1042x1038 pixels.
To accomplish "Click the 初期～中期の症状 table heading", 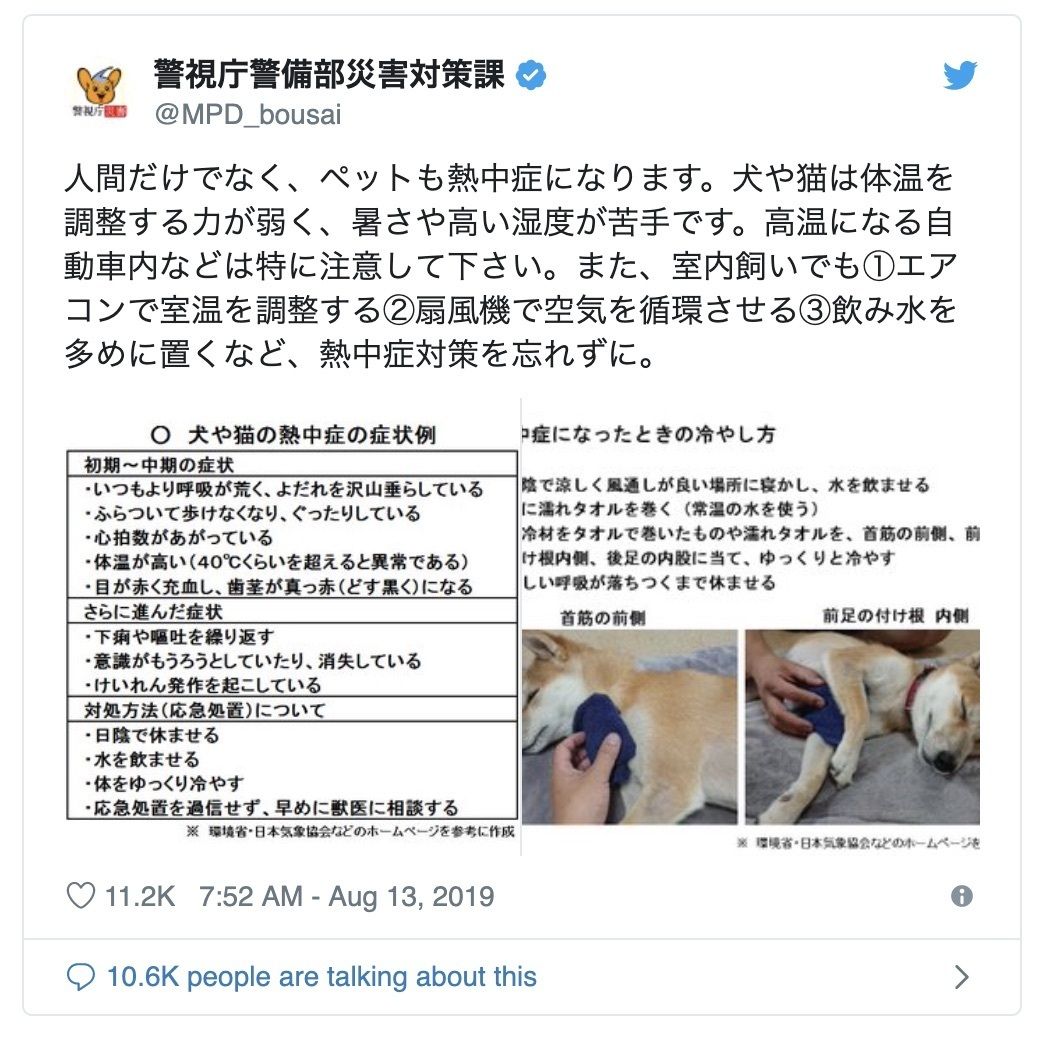I will tap(159, 465).
